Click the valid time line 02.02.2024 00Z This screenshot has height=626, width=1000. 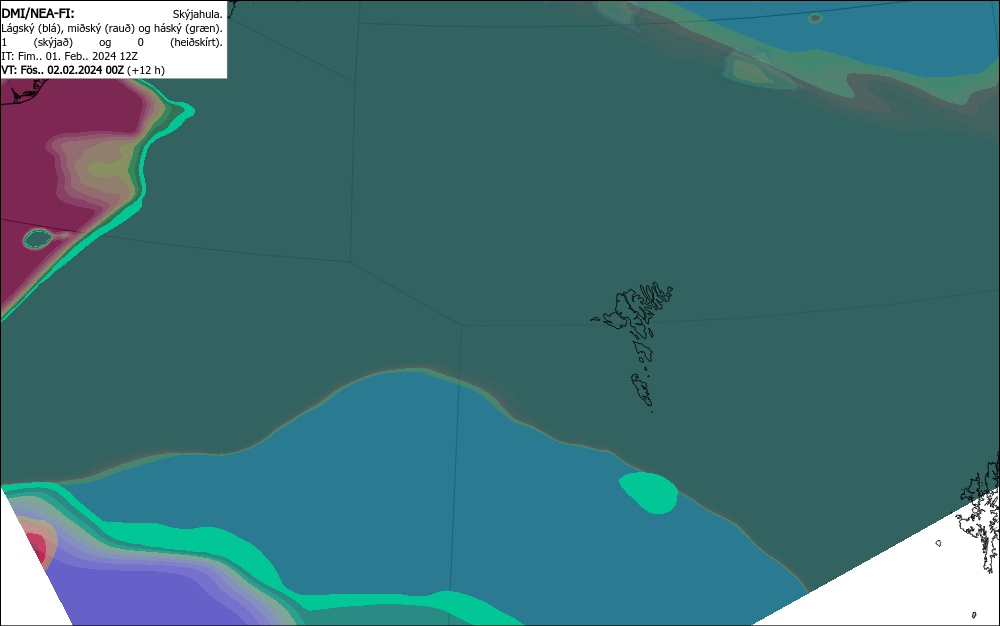click(83, 70)
